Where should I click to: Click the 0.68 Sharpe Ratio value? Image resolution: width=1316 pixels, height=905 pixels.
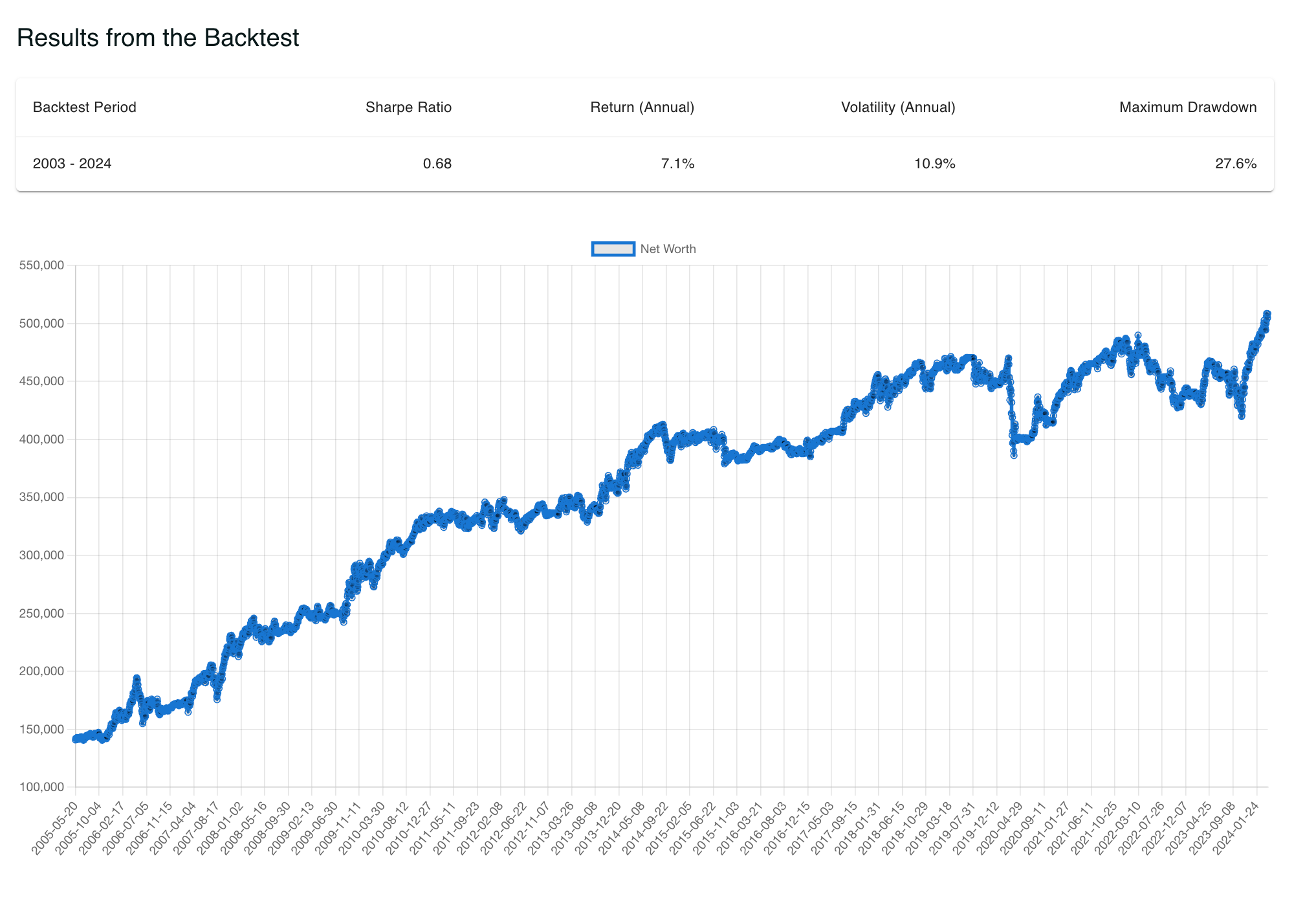(437, 164)
